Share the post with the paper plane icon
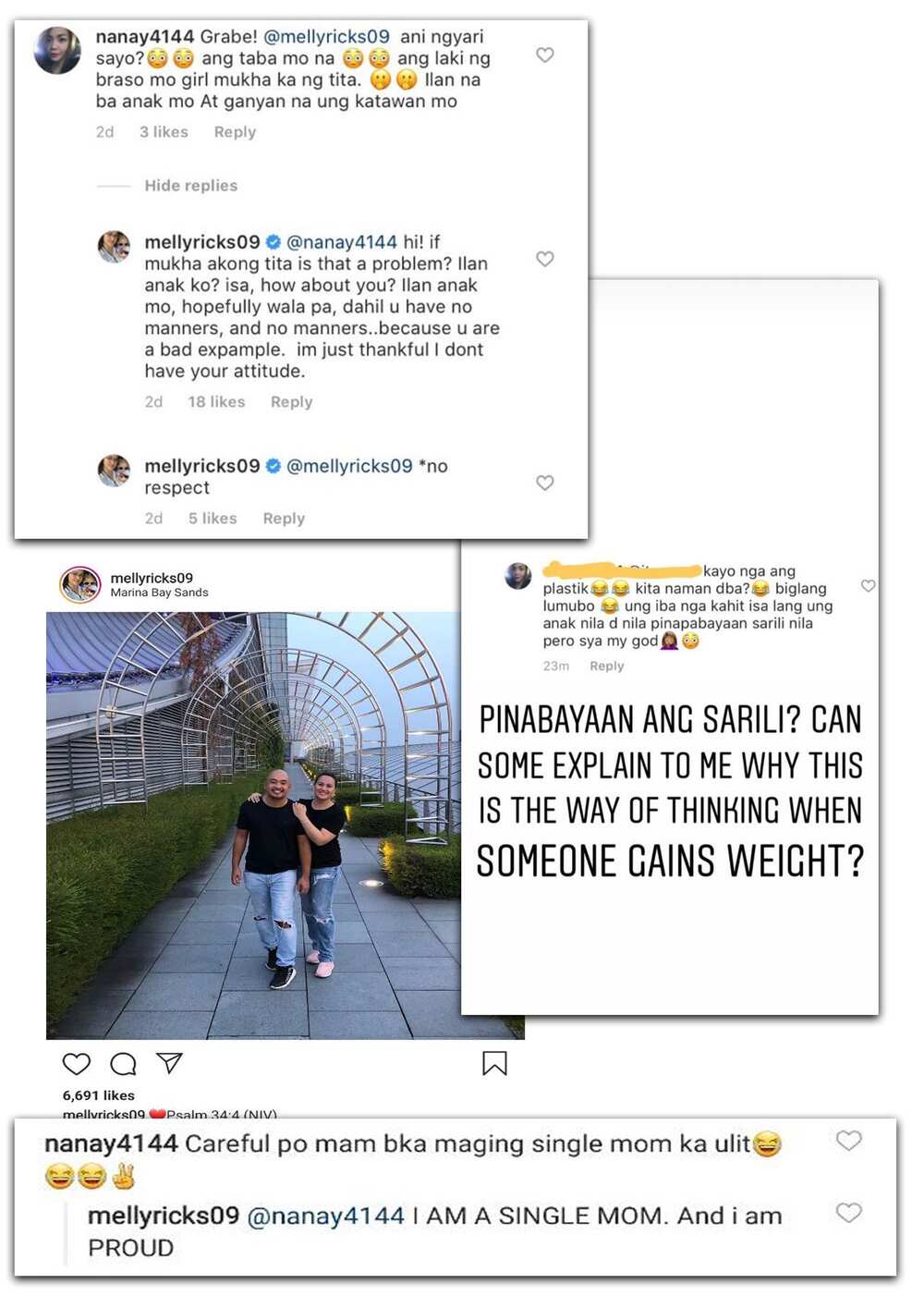 coord(169,1063)
